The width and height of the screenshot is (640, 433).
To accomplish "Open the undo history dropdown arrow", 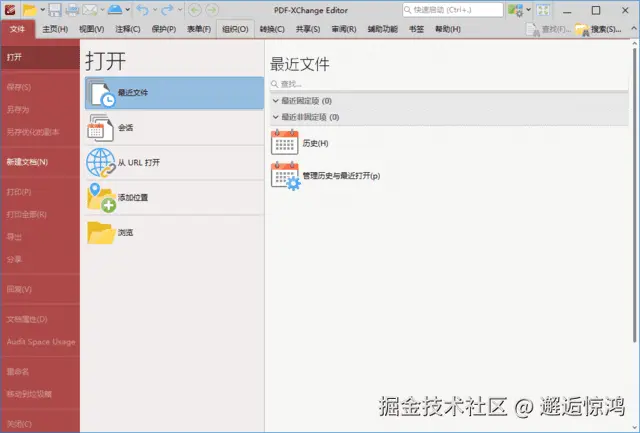I will pos(155,10).
